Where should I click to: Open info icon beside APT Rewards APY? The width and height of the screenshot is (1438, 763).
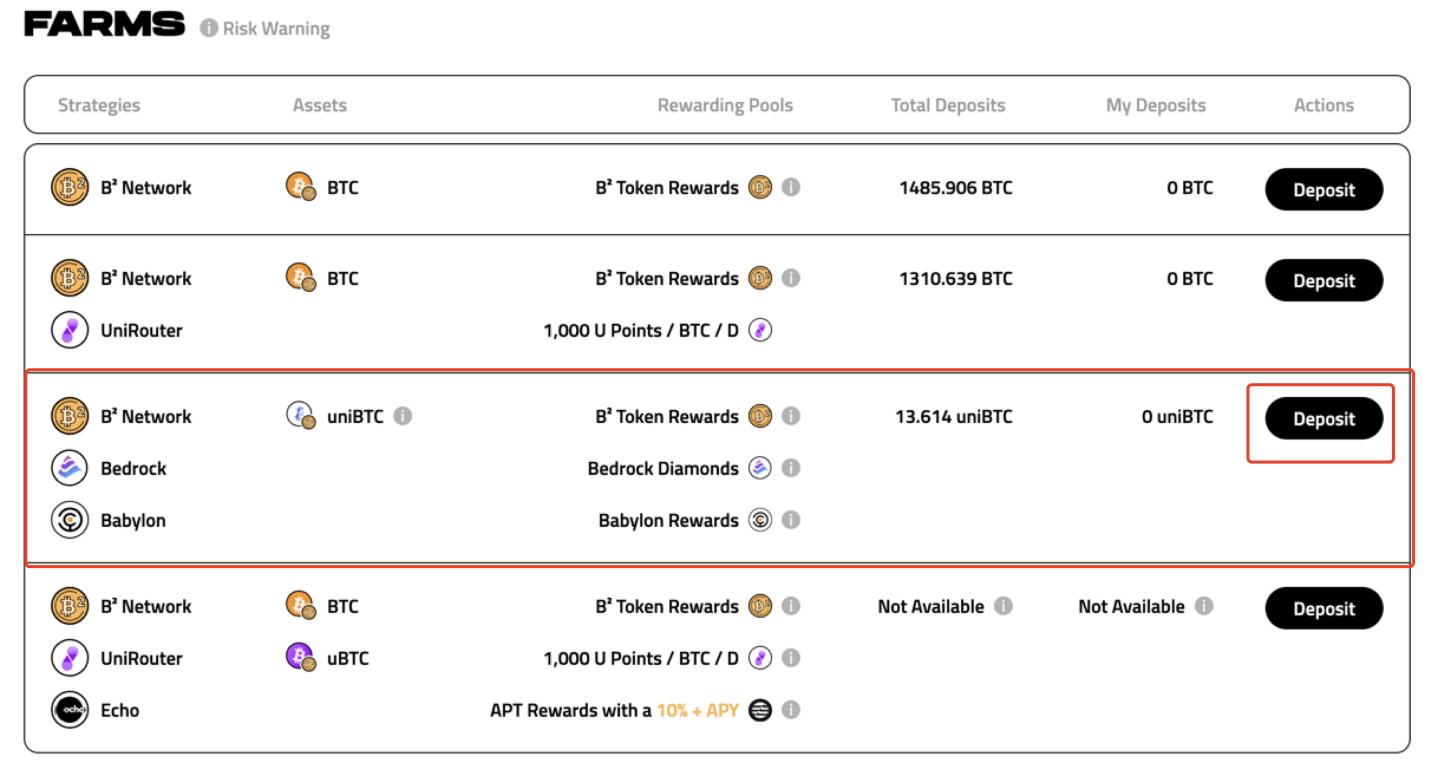791,710
